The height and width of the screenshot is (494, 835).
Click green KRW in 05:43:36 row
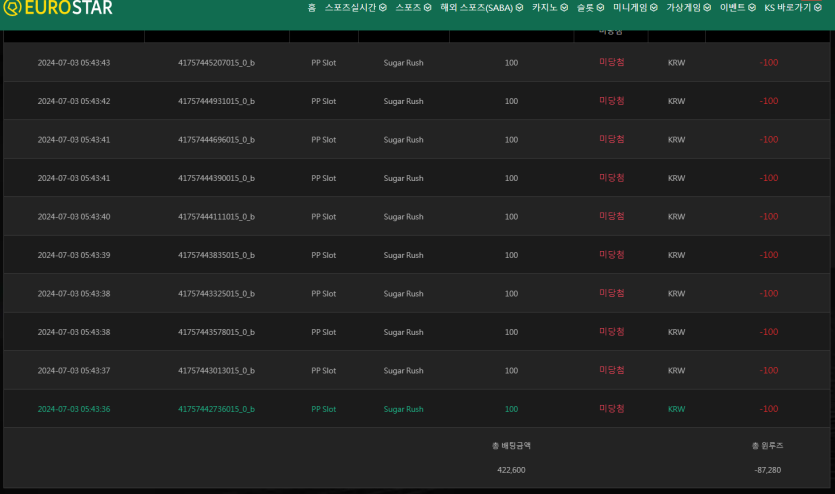pos(677,409)
